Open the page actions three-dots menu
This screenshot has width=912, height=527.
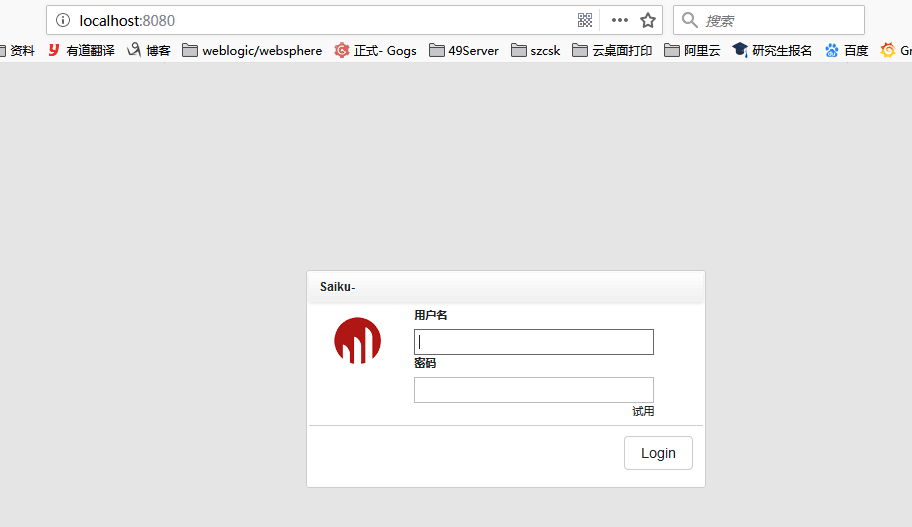(619, 20)
